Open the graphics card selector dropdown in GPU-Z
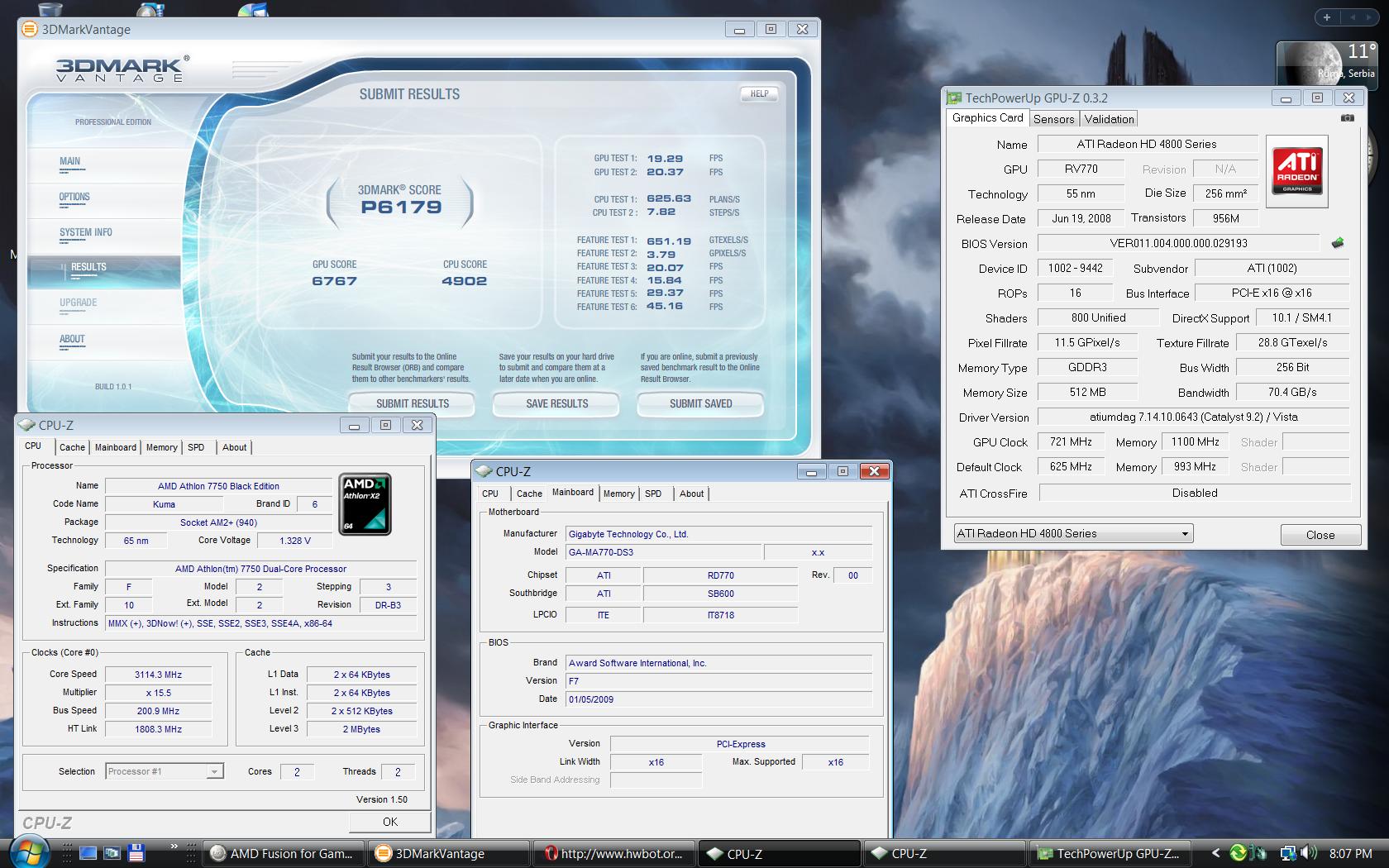1389x868 pixels. coord(1073,534)
